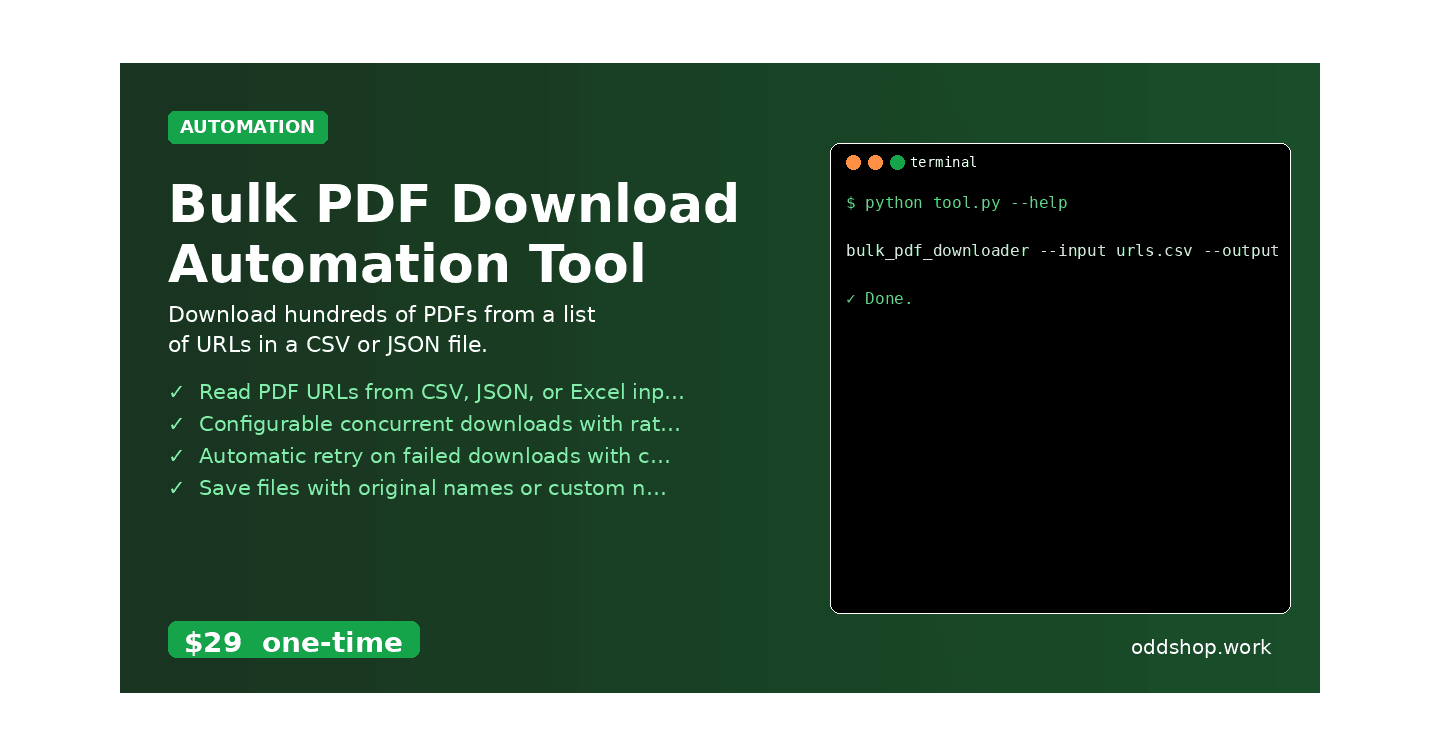Expand the truncated 'Read PDF URLs' feature text
The height and width of the screenshot is (756, 1440).
pos(442,392)
